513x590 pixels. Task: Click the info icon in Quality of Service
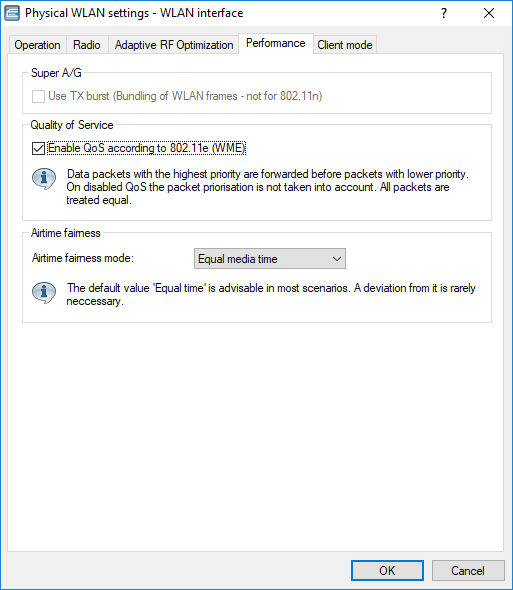(x=44, y=178)
